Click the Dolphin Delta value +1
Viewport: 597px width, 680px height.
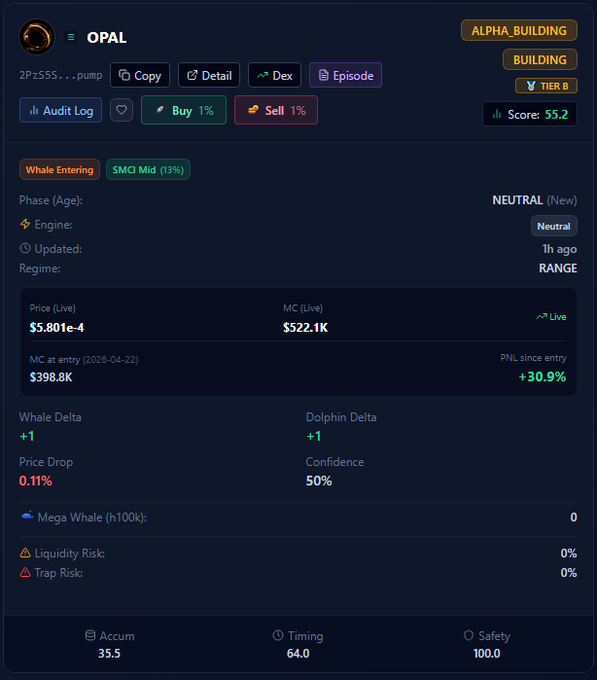314,436
